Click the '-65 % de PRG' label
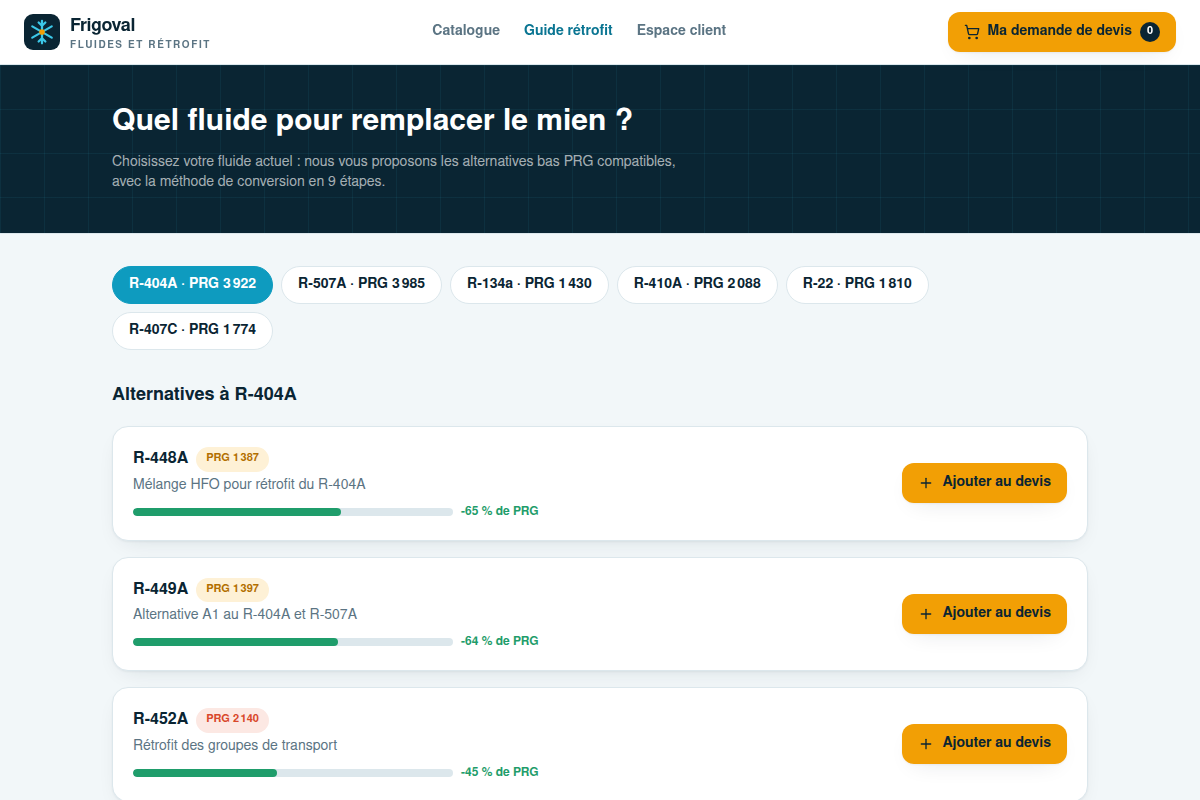This screenshot has height=800, width=1200. pyautogui.click(x=500, y=511)
